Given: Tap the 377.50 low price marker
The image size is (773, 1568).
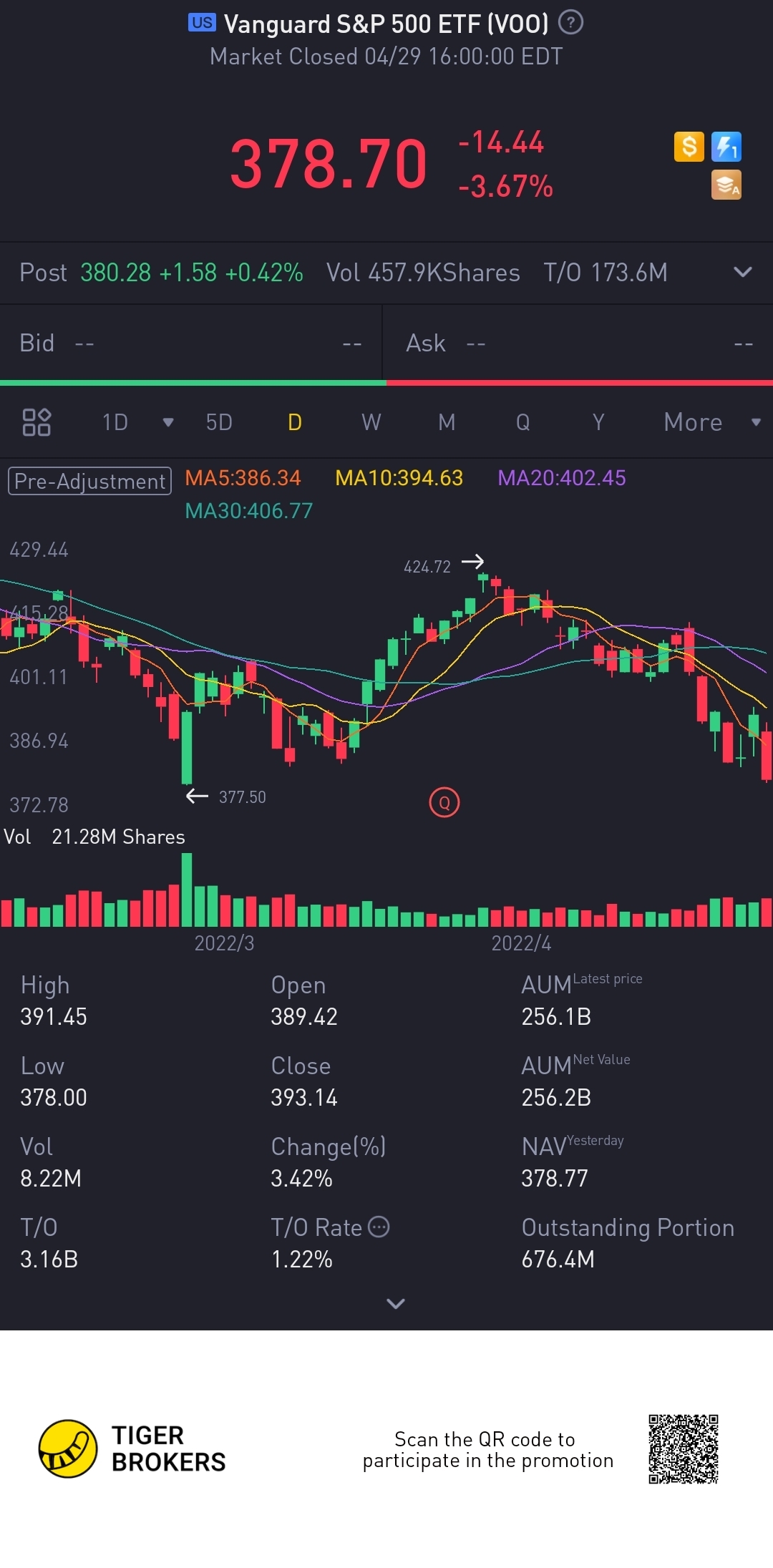Looking at the screenshot, I should click(242, 797).
